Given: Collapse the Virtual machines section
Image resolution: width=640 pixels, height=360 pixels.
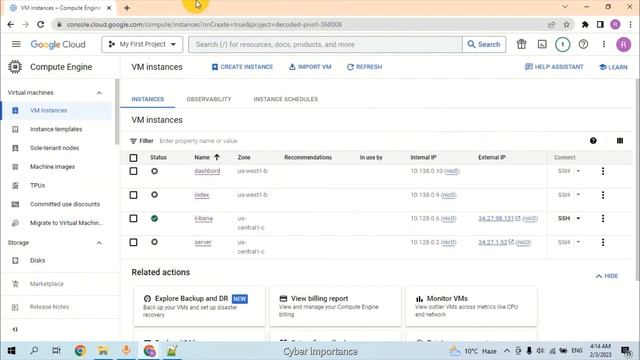Looking at the screenshot, I should tap(99, 93).
